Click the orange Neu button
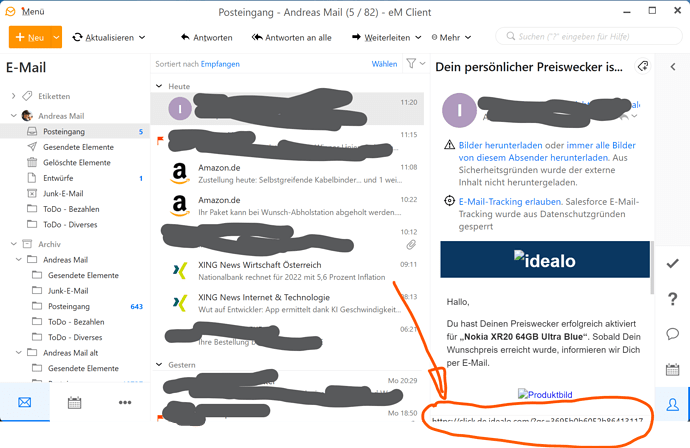690x448 pixels. [x=30, y=37]
